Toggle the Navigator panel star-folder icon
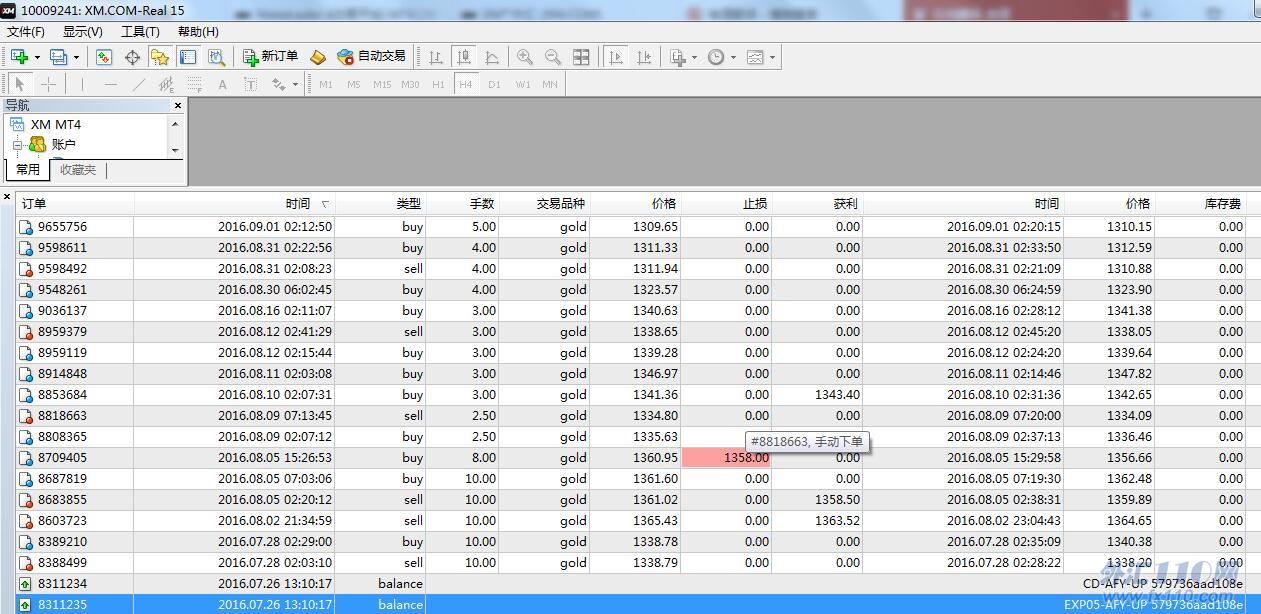1261x614 pixels. click(160, 57)
